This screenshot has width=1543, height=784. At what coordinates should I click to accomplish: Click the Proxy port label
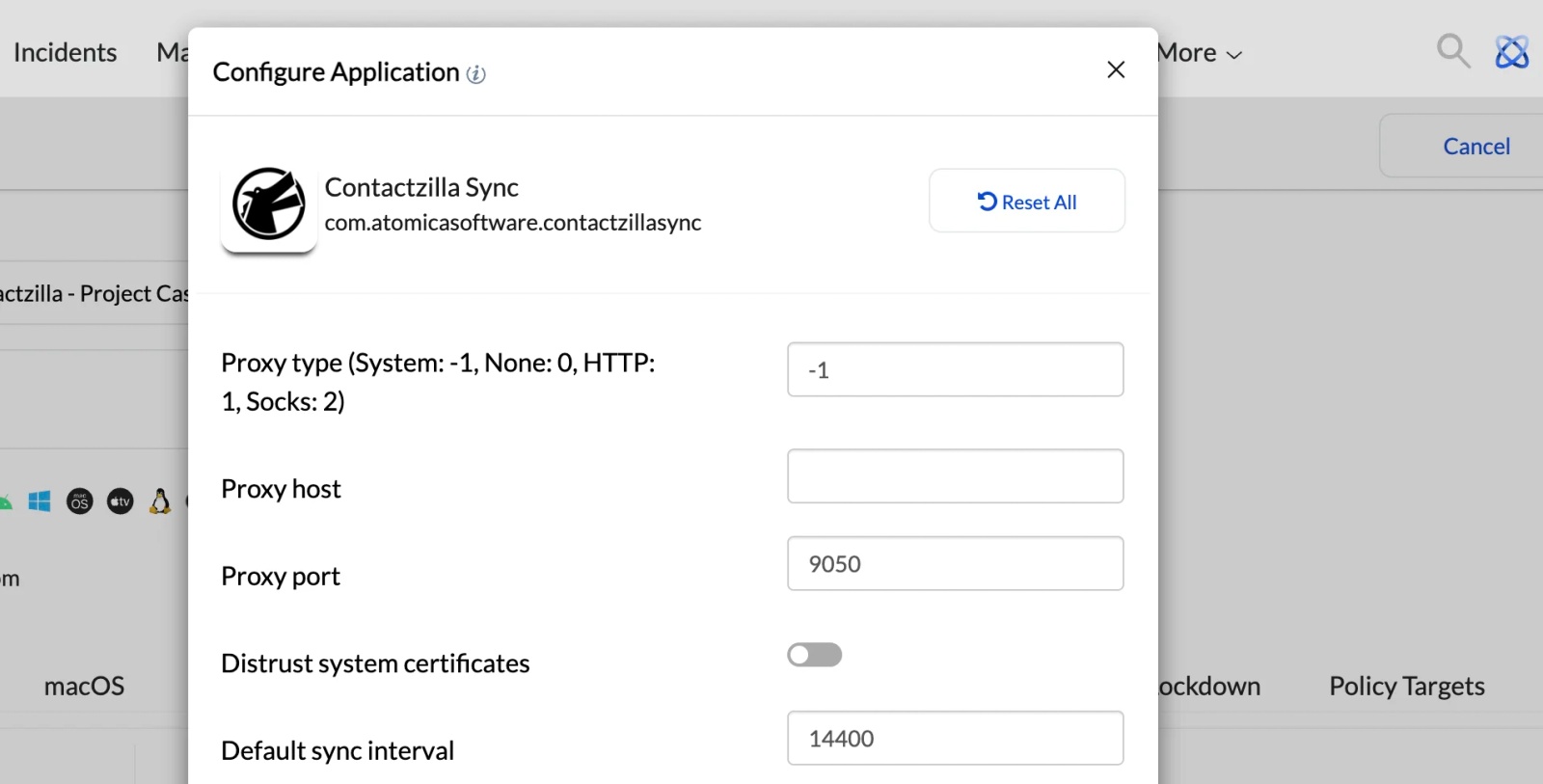click(281, 576)
